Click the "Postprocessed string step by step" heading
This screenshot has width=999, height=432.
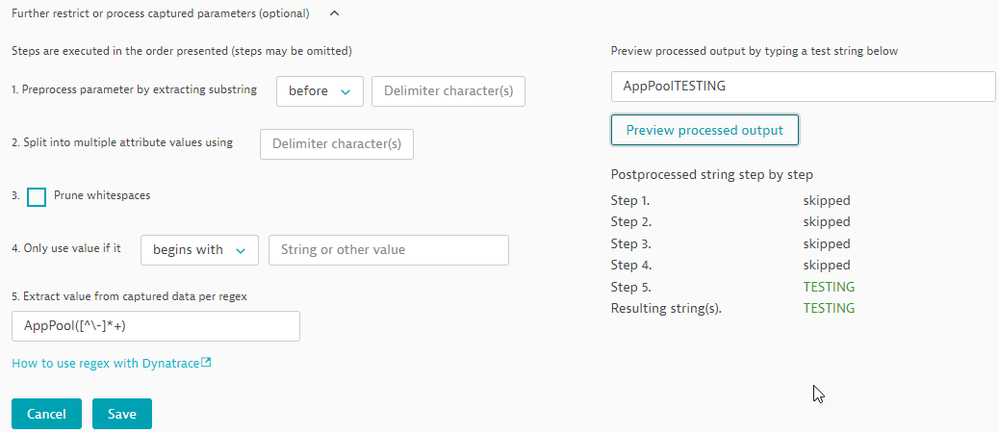[711, 174]
